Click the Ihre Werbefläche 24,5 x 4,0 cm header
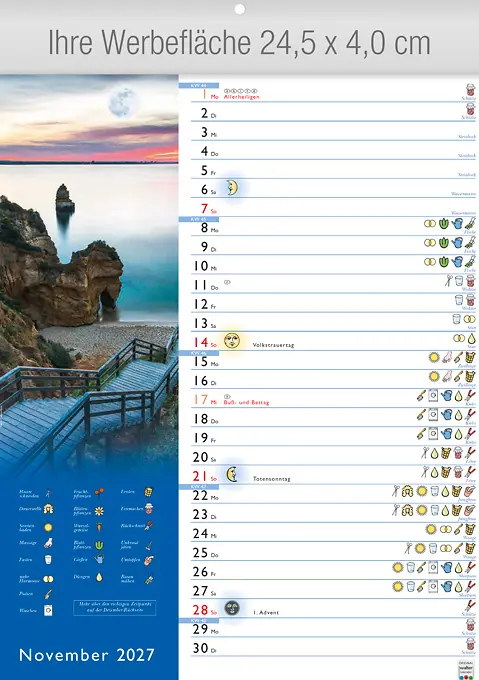Viewport: 479px width, 680px height. point(239,43)
